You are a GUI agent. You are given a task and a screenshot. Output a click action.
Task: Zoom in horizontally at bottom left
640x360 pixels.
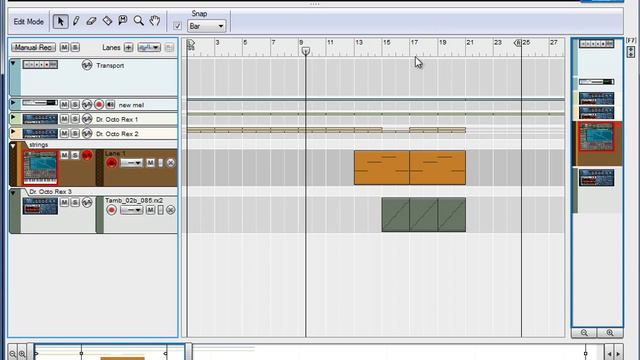pyautogui.click(x=22, y=354)
